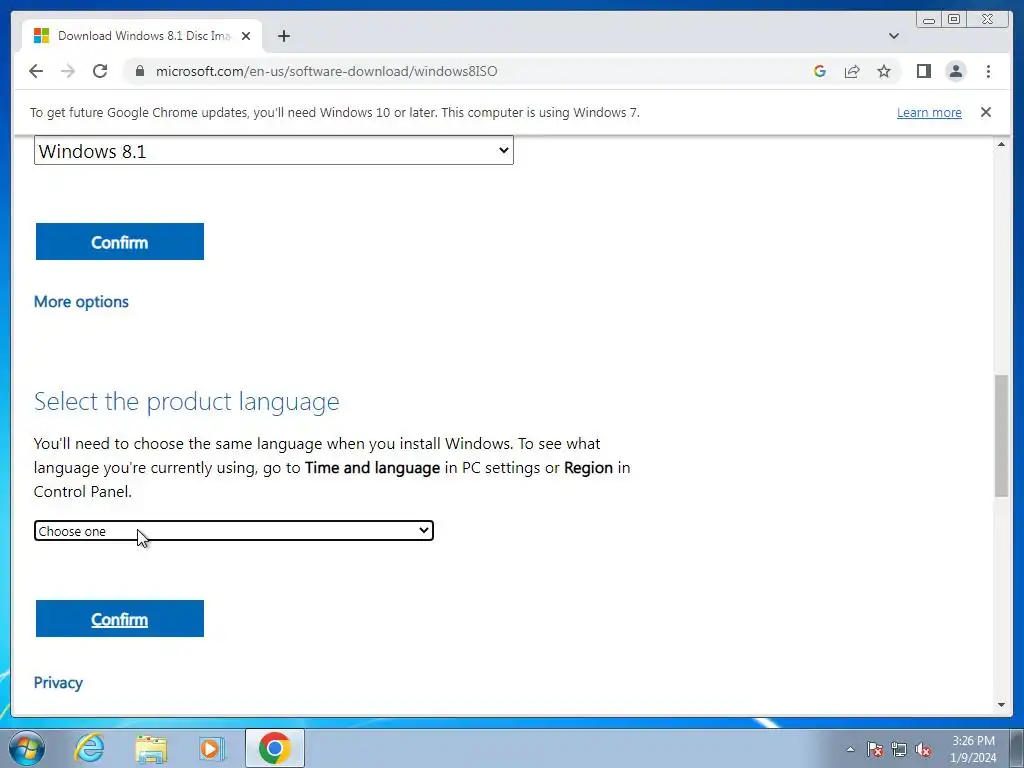The height and width of the screenshot is (768, 1024).
Task: Click the address bar URL
Action: click(327, 71)
